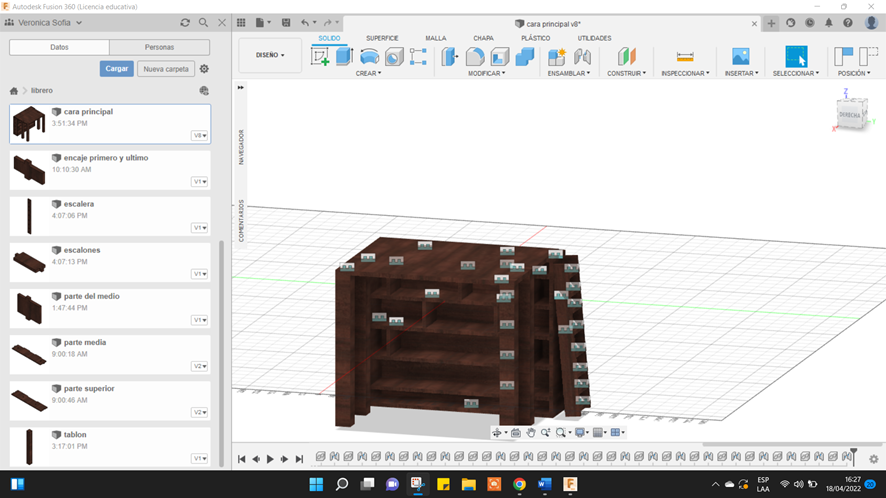
Task: Click the ViewCube DERECHA face
Action: 850,115
